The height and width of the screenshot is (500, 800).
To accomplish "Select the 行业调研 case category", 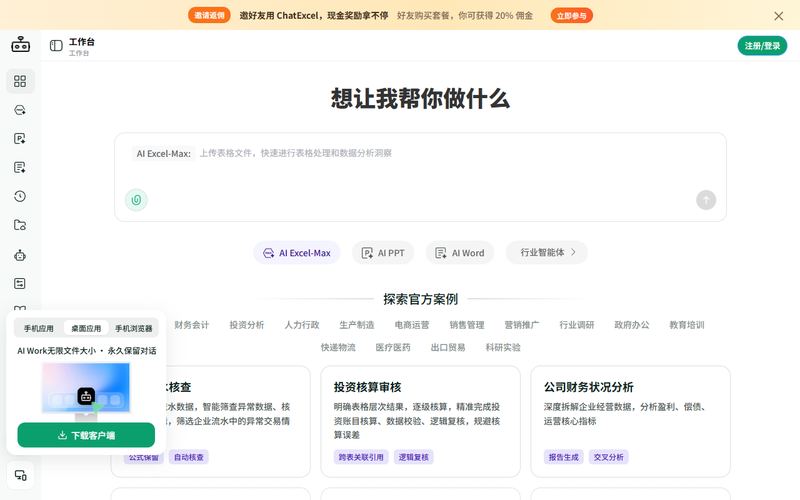I will coord(577,325).
